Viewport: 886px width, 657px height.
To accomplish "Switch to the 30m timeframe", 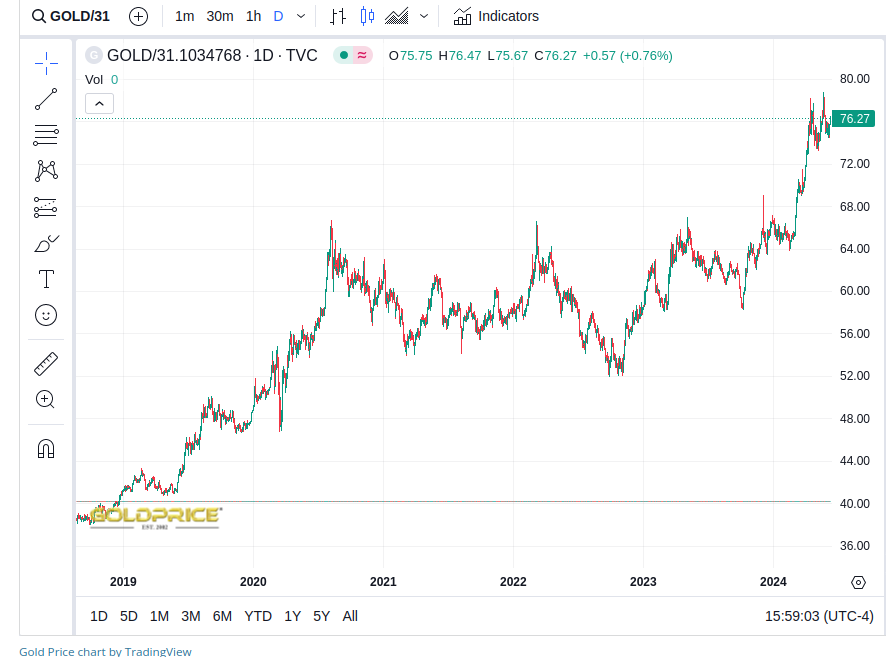I will click(220, 16).
